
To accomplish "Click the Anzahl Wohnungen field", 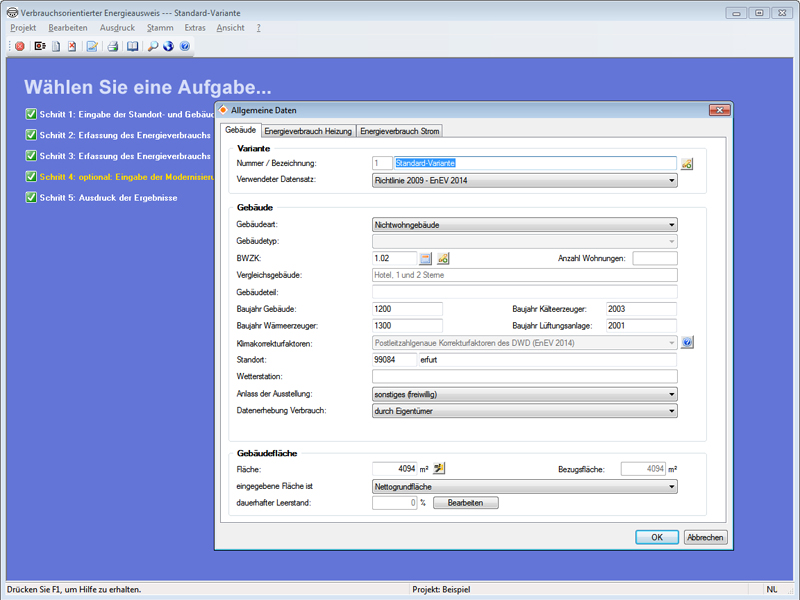I will click(x=655, y=259).
